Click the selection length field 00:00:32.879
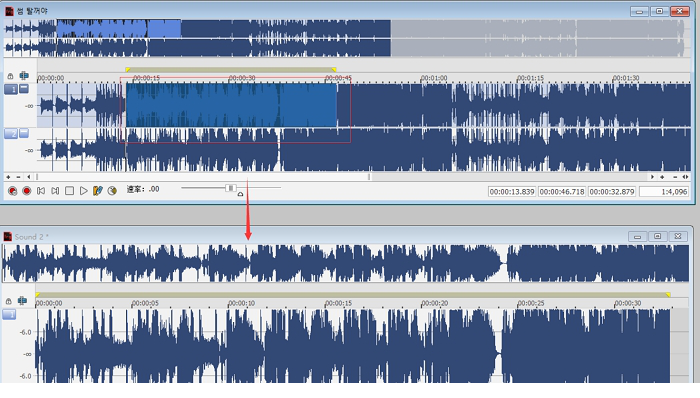Screen dimensions: 700x398 click(x=612, y=192)
